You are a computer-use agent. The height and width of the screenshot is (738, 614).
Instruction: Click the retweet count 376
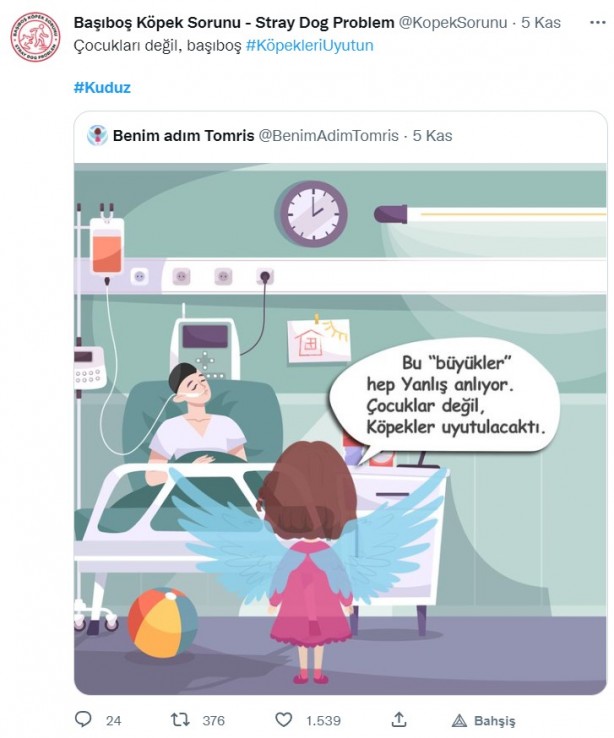213,720
